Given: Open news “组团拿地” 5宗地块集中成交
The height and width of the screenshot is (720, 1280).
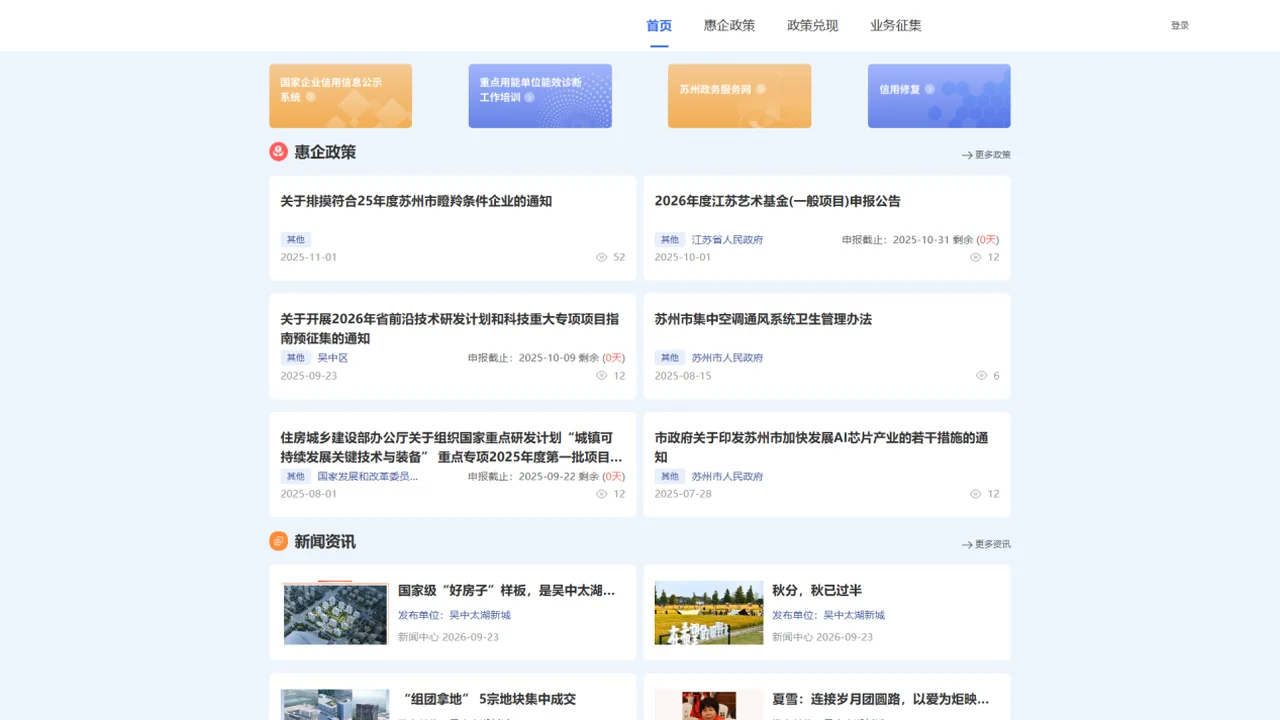Looking at the screenshot, I should point(489,699).
